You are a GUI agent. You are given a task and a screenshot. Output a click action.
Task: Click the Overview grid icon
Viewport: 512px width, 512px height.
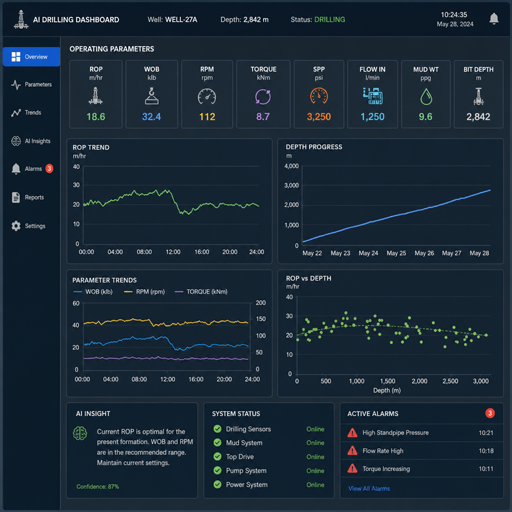coord(16,57)
